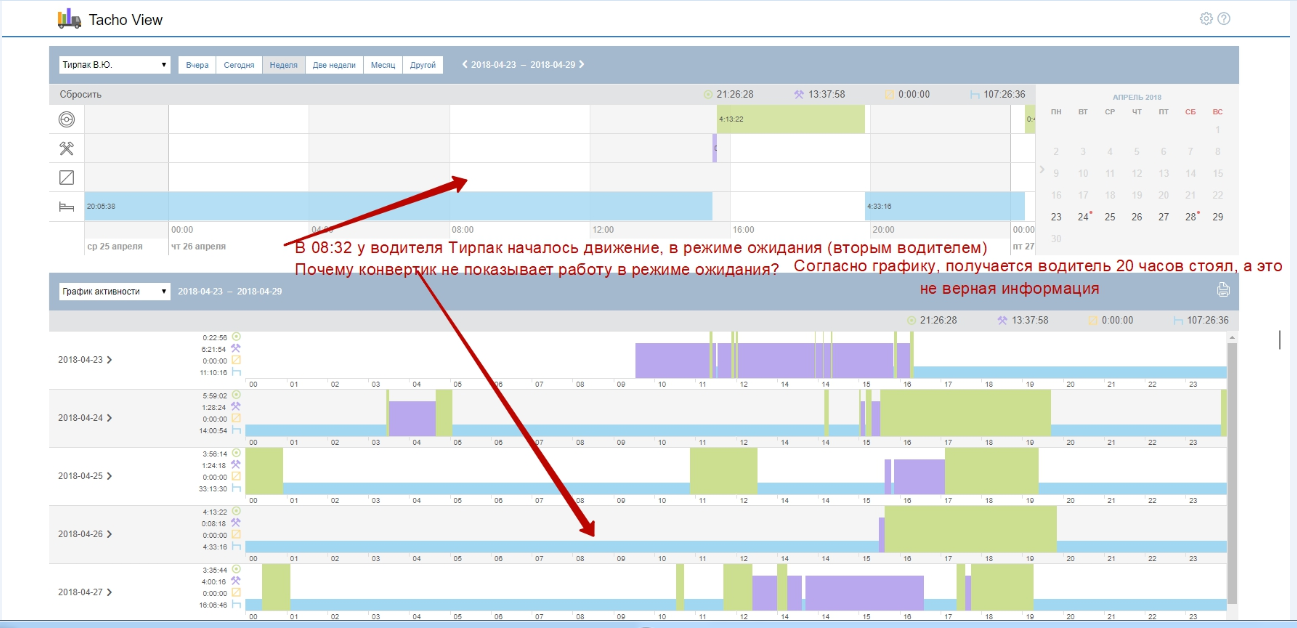Click the crossed hammers work row icon

pyautogui.click(x=67, y=148)
